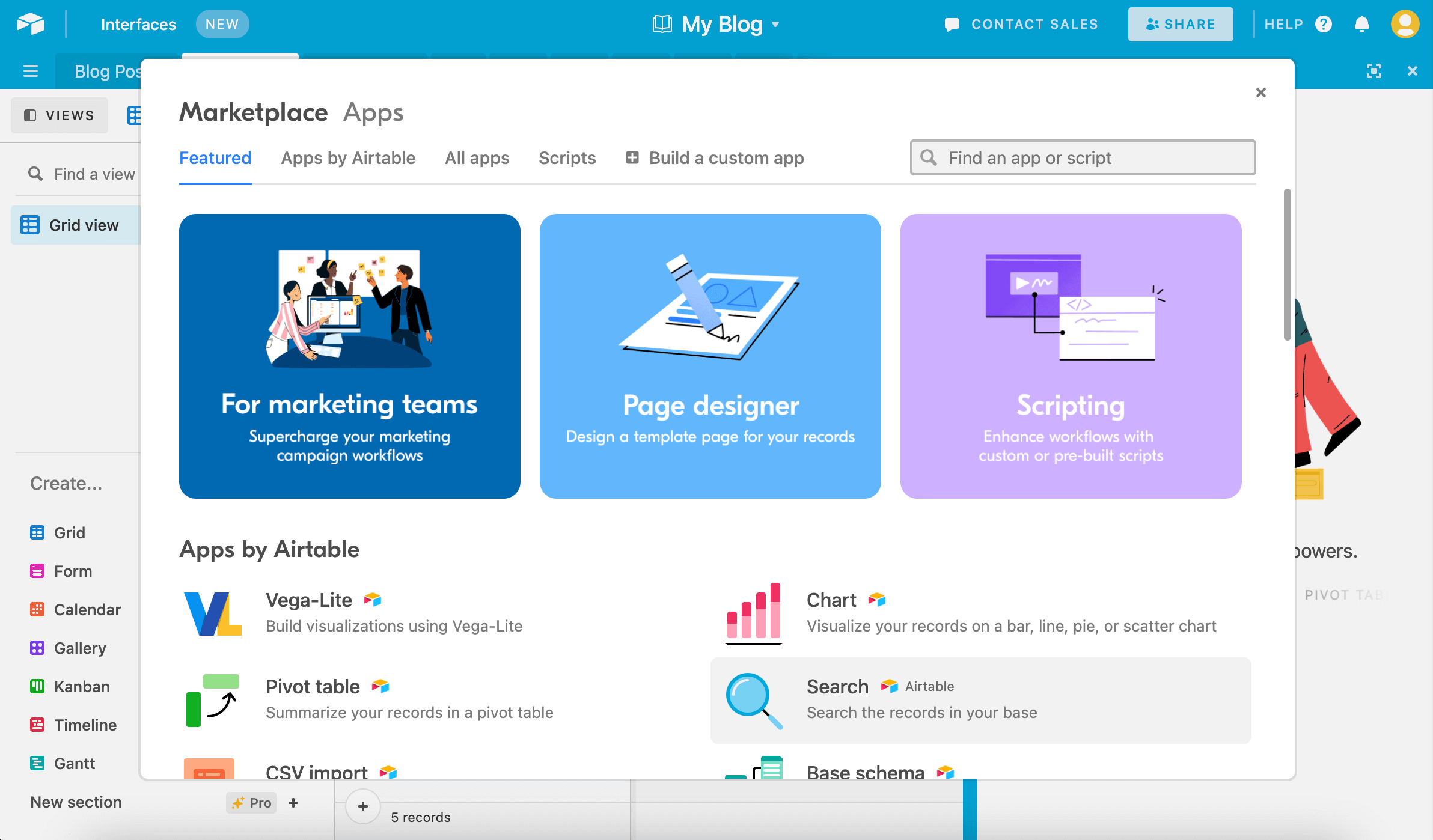Expand New section plus button
This screenshot has width=1433, height=840.
point(293,803)
